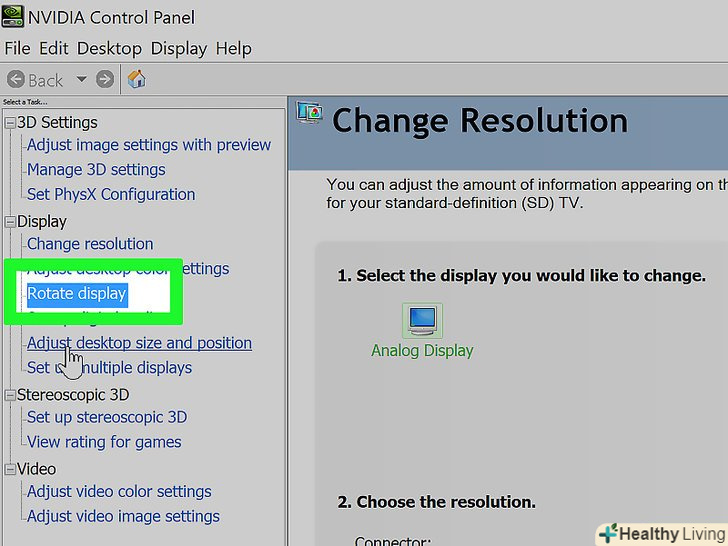
Task: Open Adjust desktop size and position
Action: (139, 343)
